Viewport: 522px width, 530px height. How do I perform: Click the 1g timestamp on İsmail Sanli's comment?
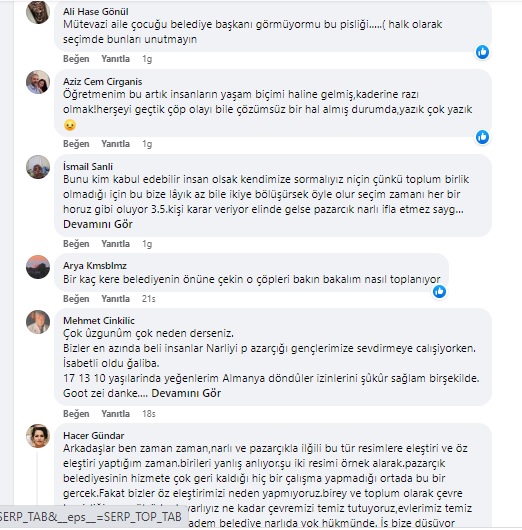pos(147,244)
